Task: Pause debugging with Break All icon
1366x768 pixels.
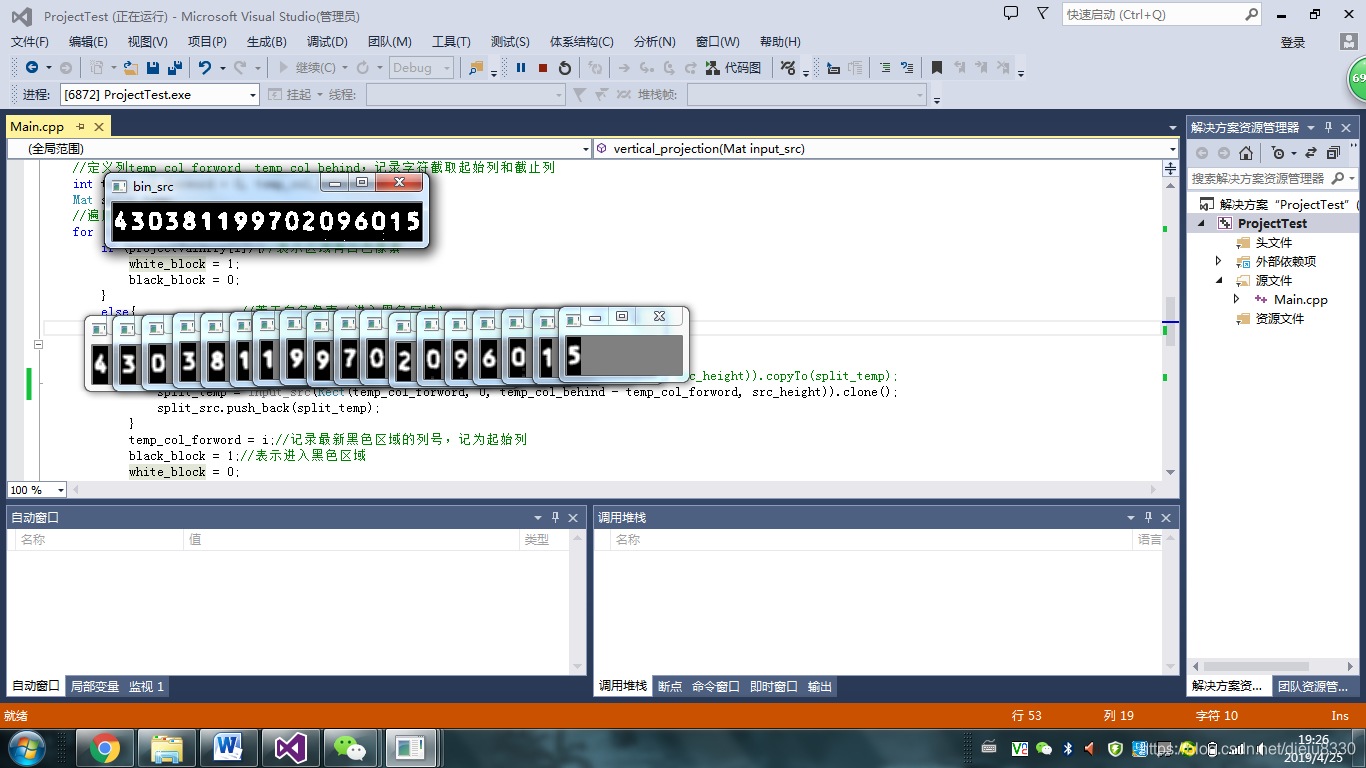Action: pyautogui.click(x=521, y=68)
